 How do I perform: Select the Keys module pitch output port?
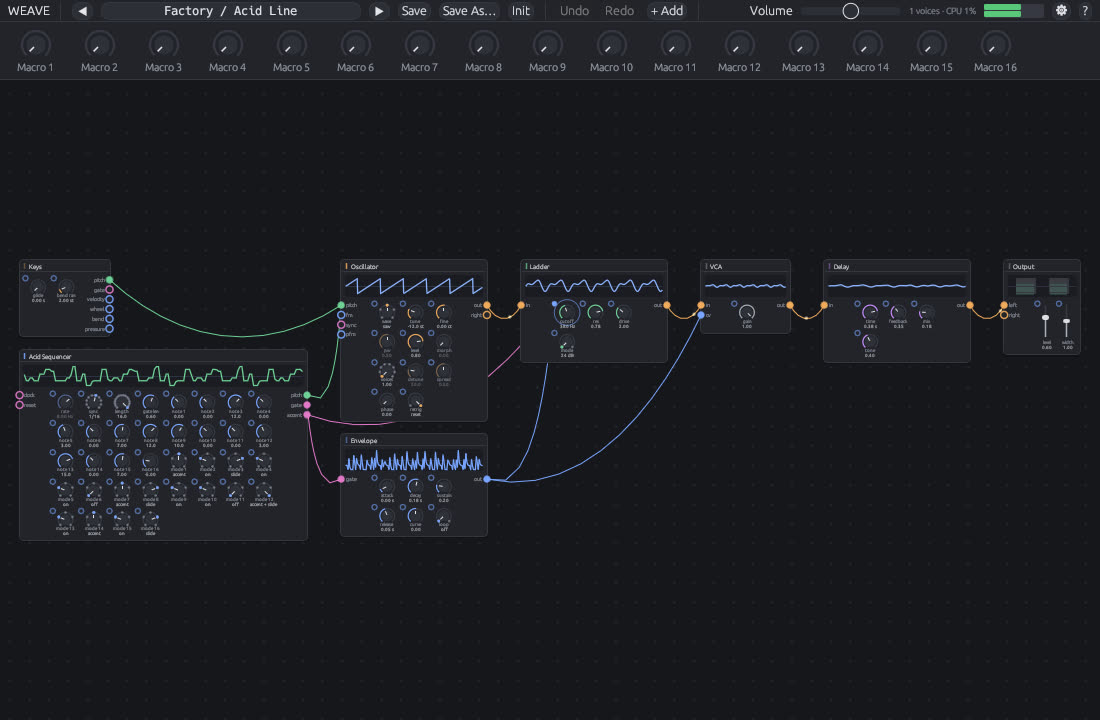(109, 280)
